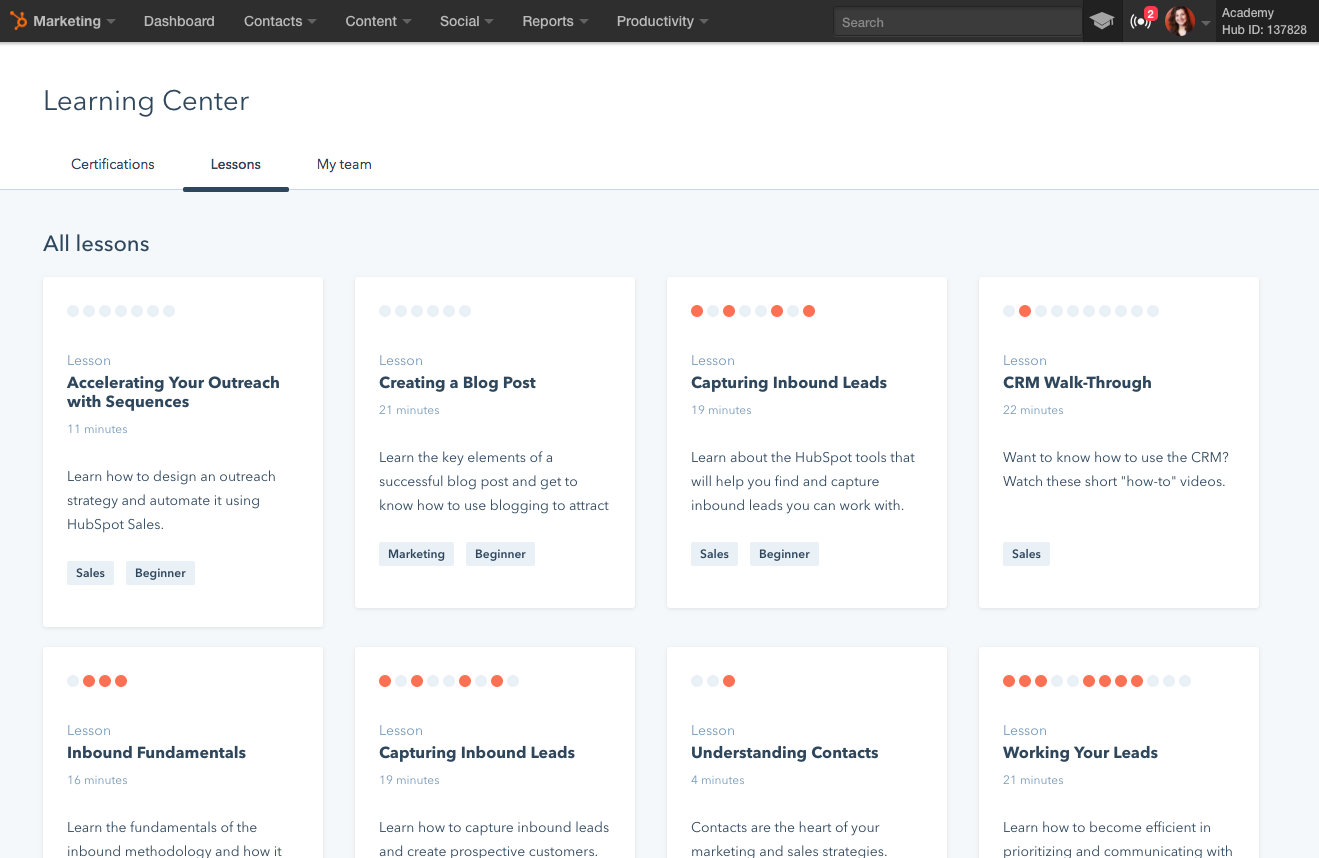The width and height of the screenshot is (1319, 858).
Task: Click the Marketing tag on Blog Post card
Action: [416, 554]
